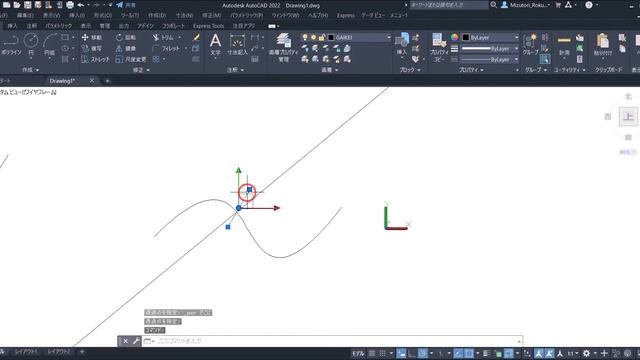The width and height of the screenshot is (640, 360).
Task: Click the 上 (Top) face of the ViewCube
Action: [x=628, y=117]
